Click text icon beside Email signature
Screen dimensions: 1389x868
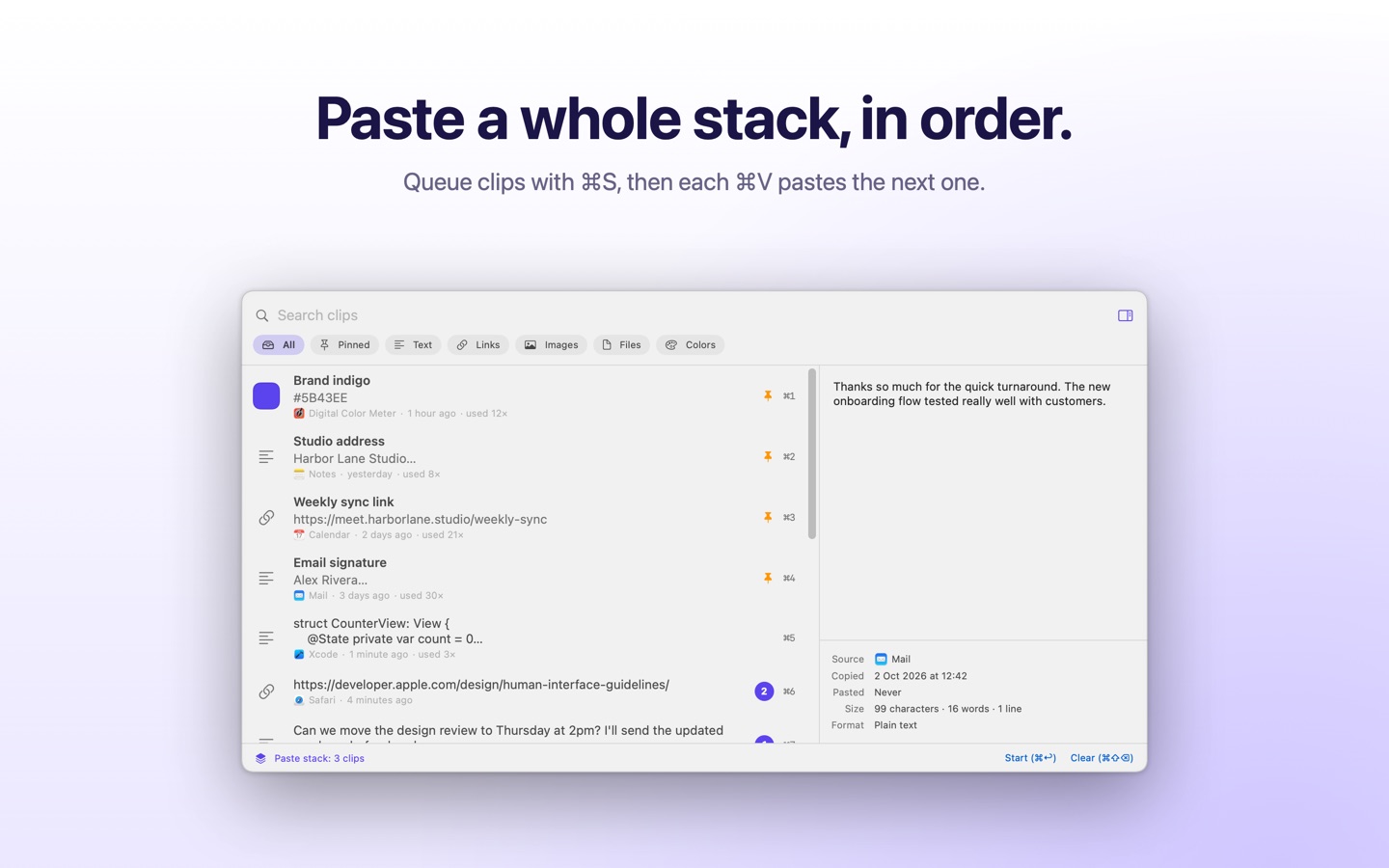266,579
